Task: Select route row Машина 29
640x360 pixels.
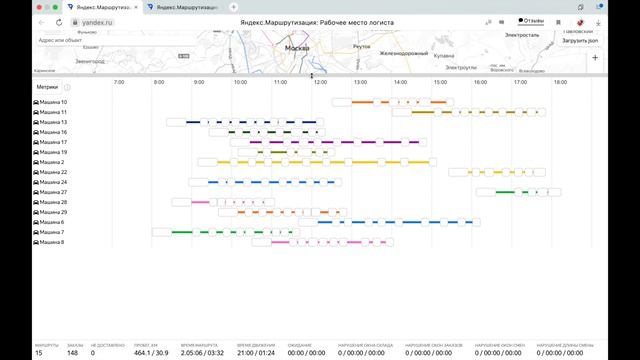Action: (x=50, y=212)
